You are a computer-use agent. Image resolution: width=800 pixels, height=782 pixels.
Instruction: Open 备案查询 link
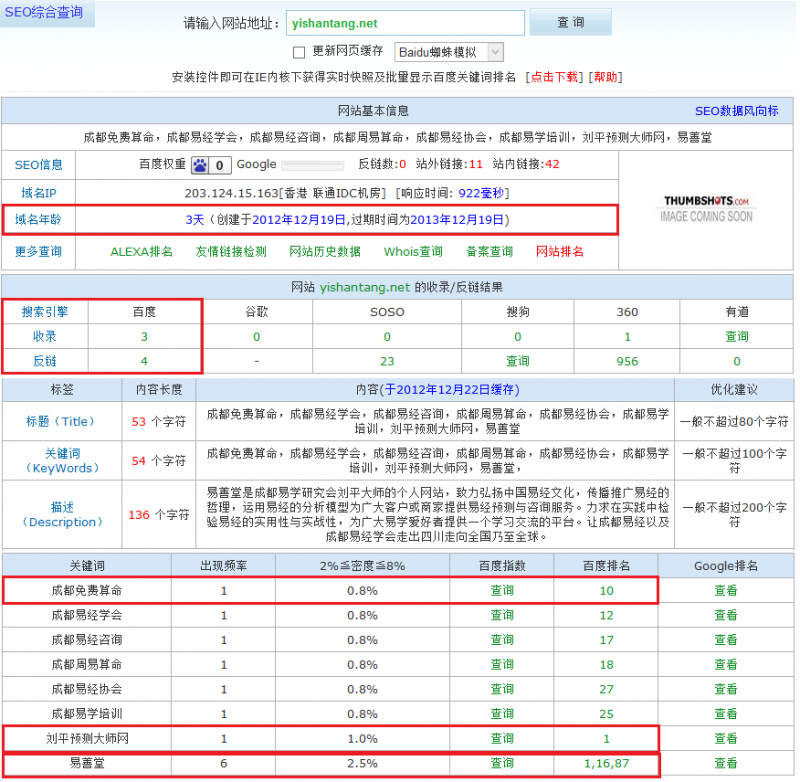point(489,251)
